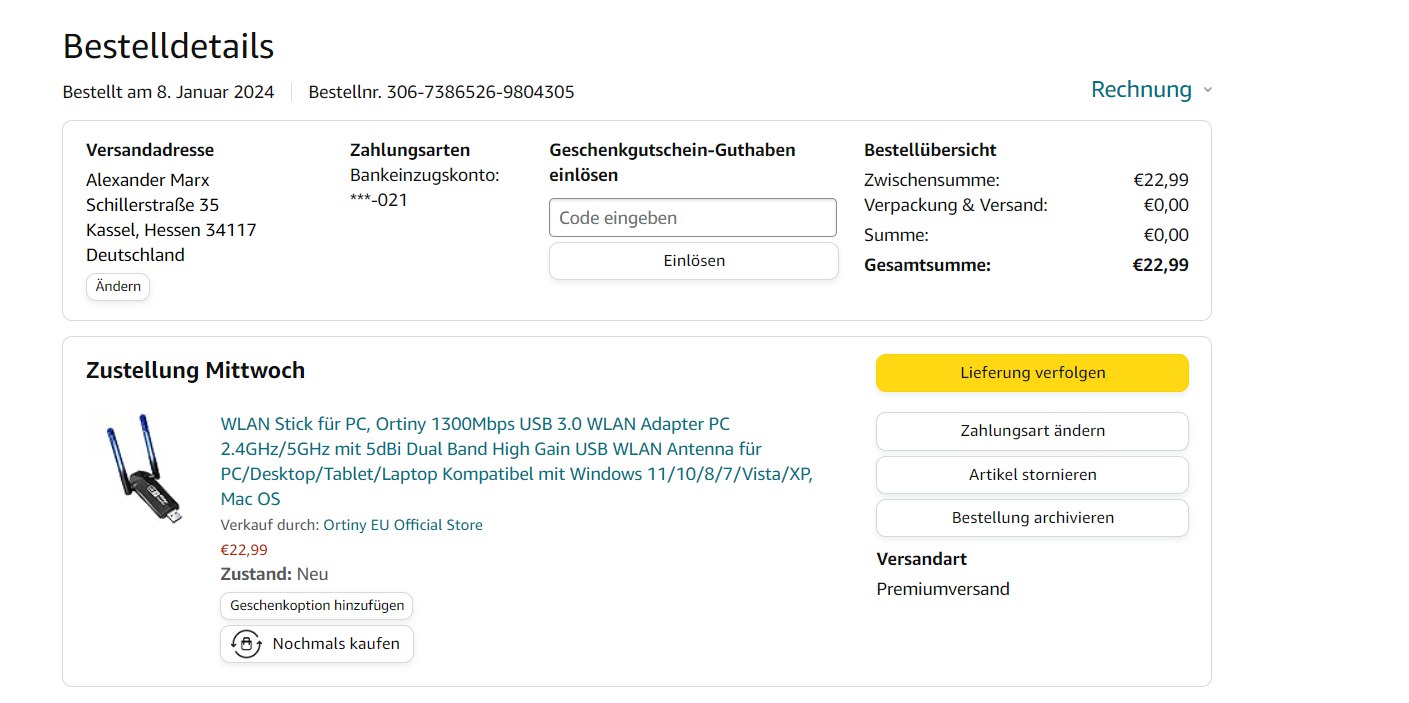This screenshot has width=1409, height=703.
Task: Track delivery with Lieferung verfolgen
Action: click(1032, 373)
